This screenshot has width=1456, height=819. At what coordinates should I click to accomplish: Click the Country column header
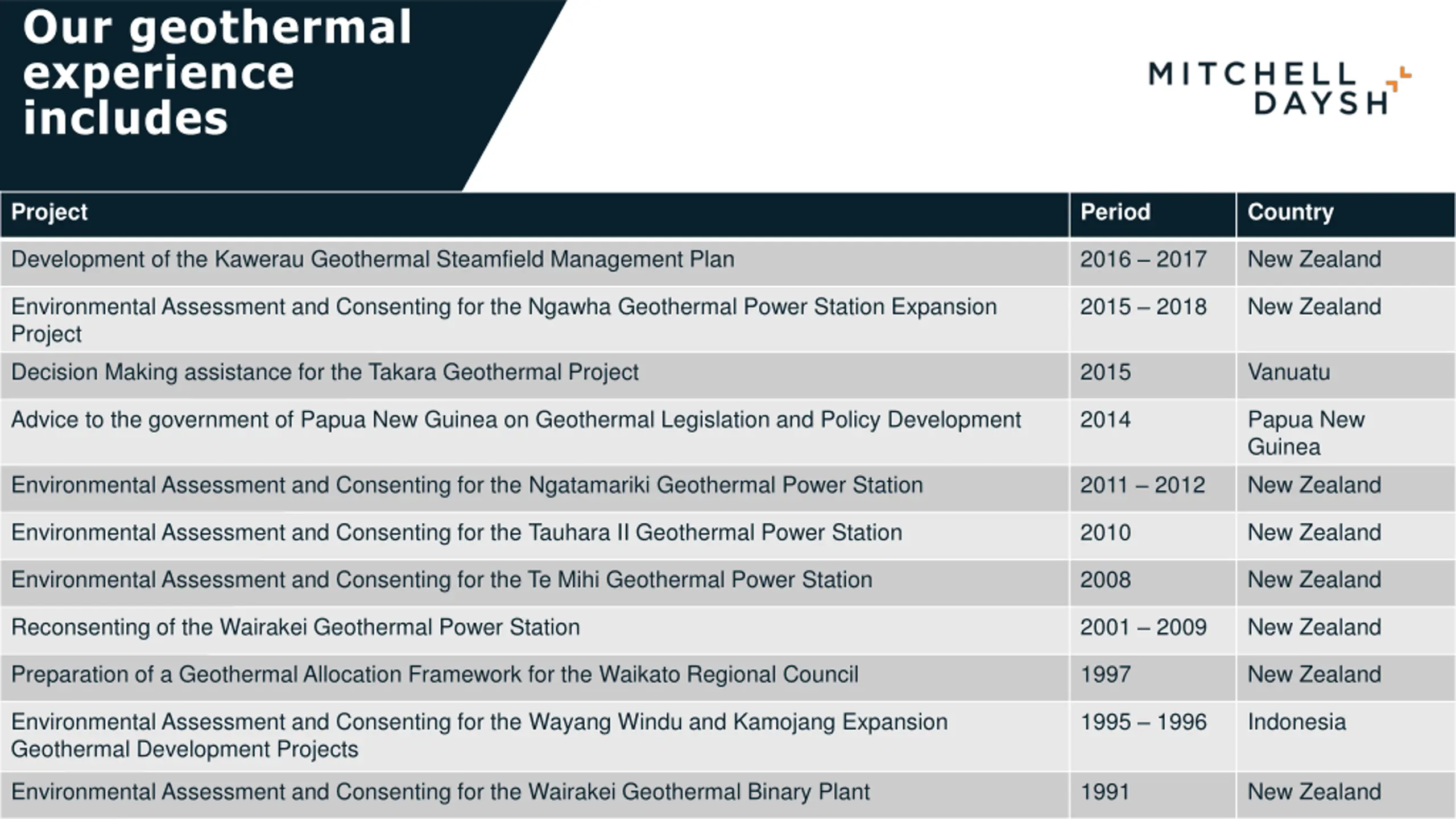(1290, 212)
